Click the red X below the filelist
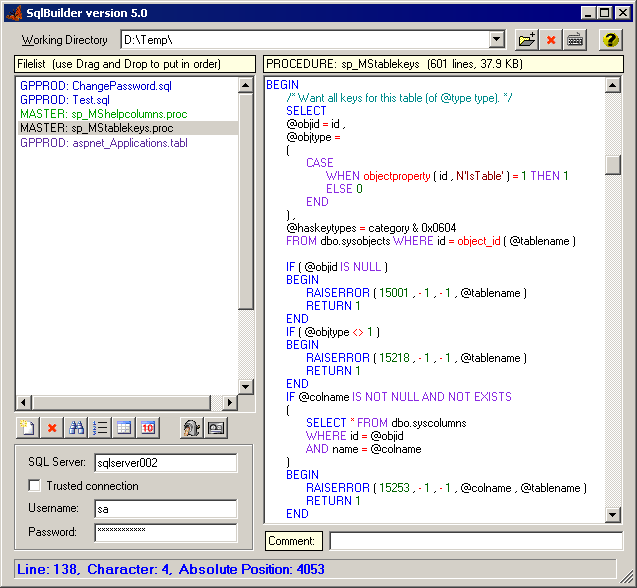 52,428
